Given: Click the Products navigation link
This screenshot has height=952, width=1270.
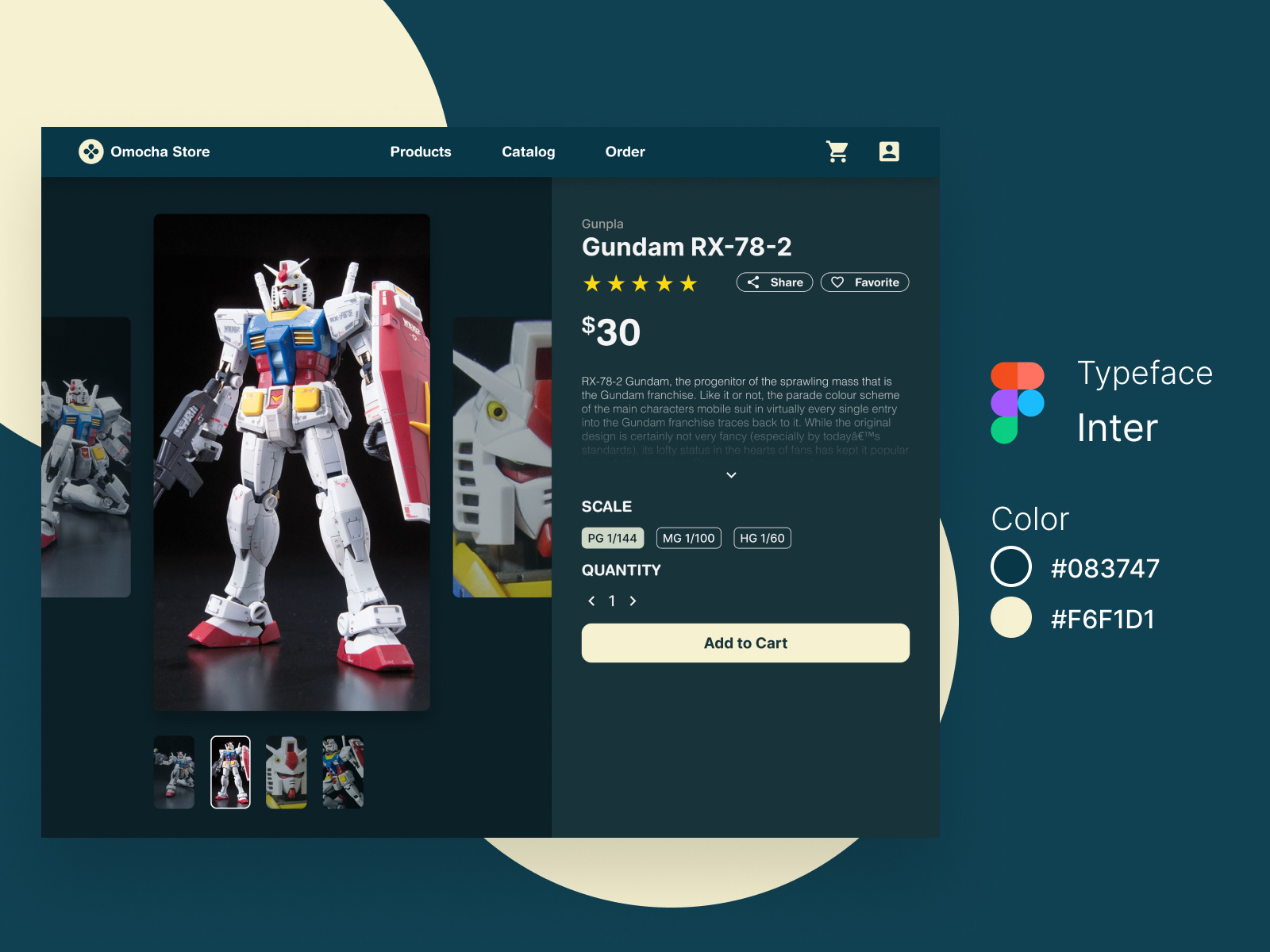Looking at the screenshot, I should 421,152.
